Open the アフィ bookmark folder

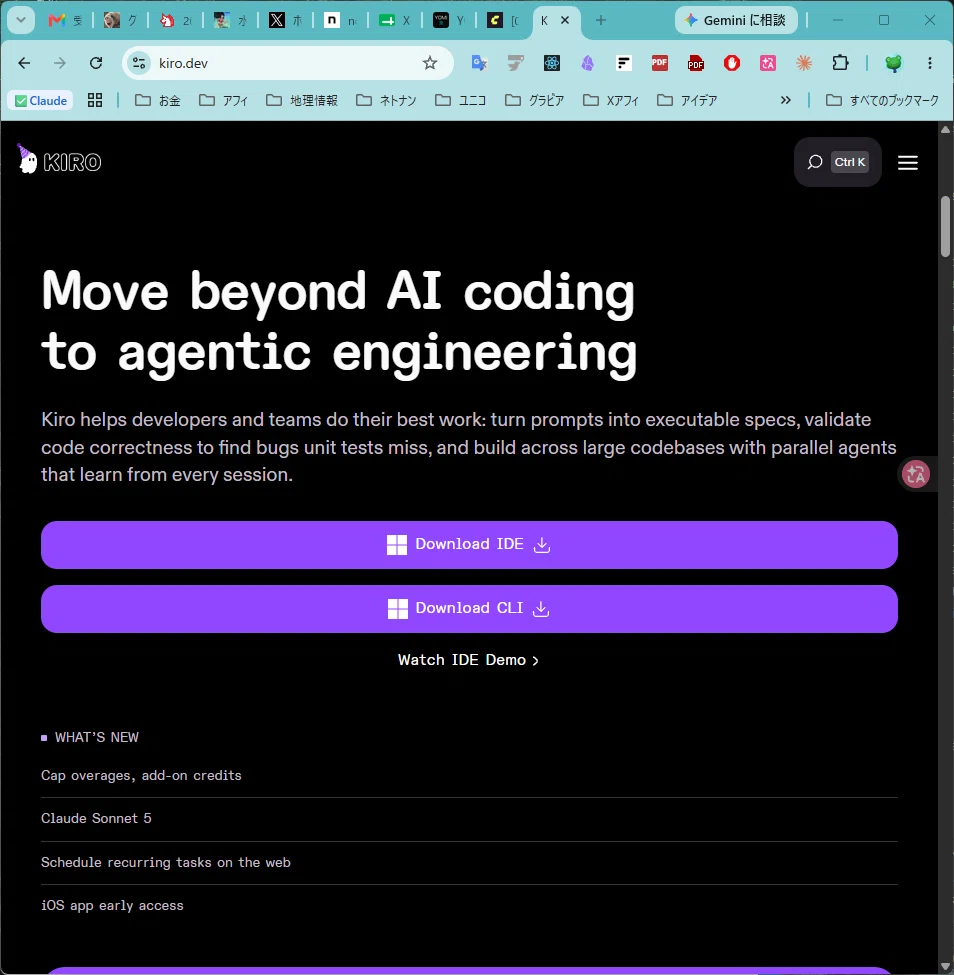[x=223, y=100]
